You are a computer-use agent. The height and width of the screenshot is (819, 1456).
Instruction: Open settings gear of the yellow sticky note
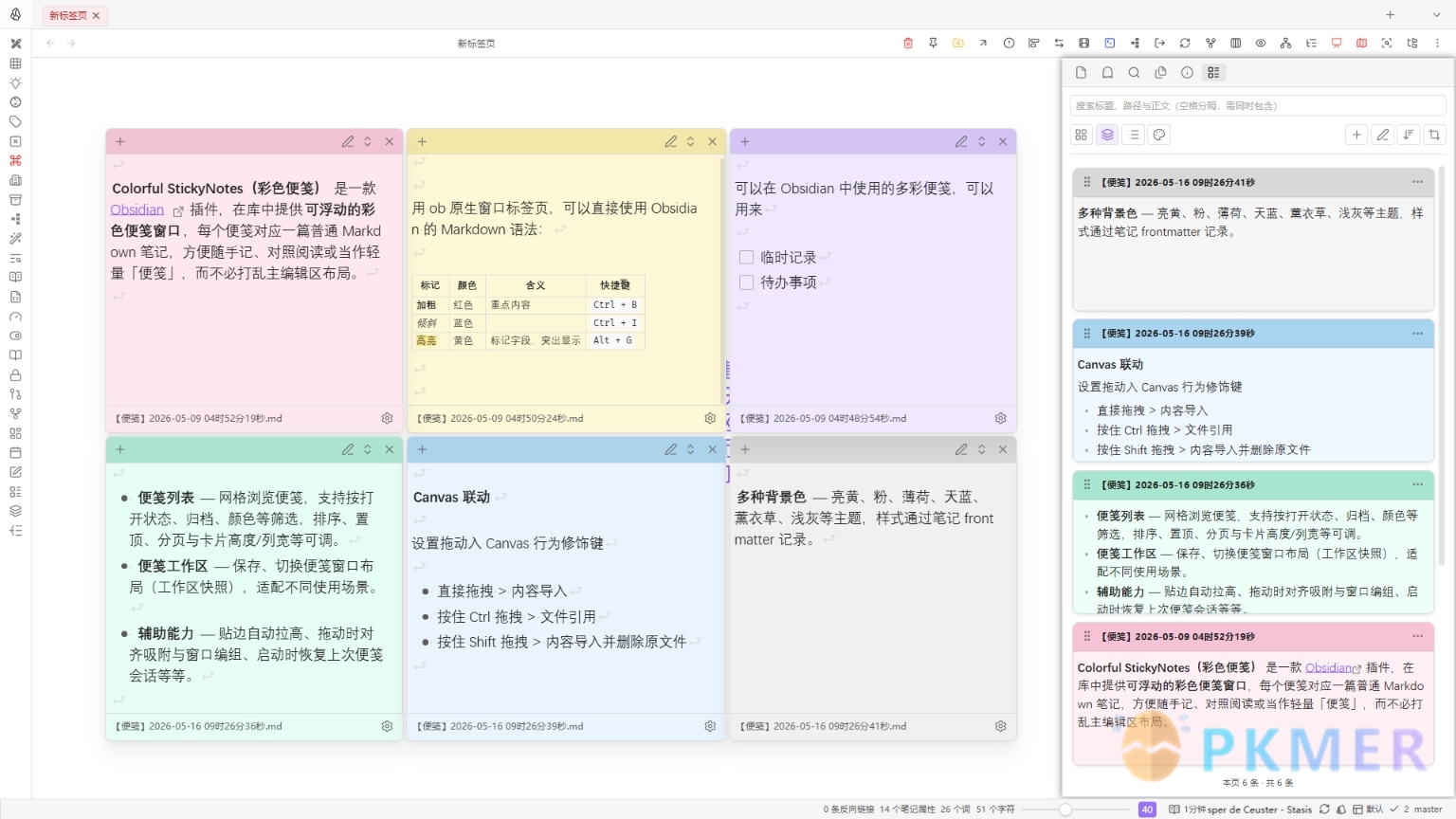710,418
